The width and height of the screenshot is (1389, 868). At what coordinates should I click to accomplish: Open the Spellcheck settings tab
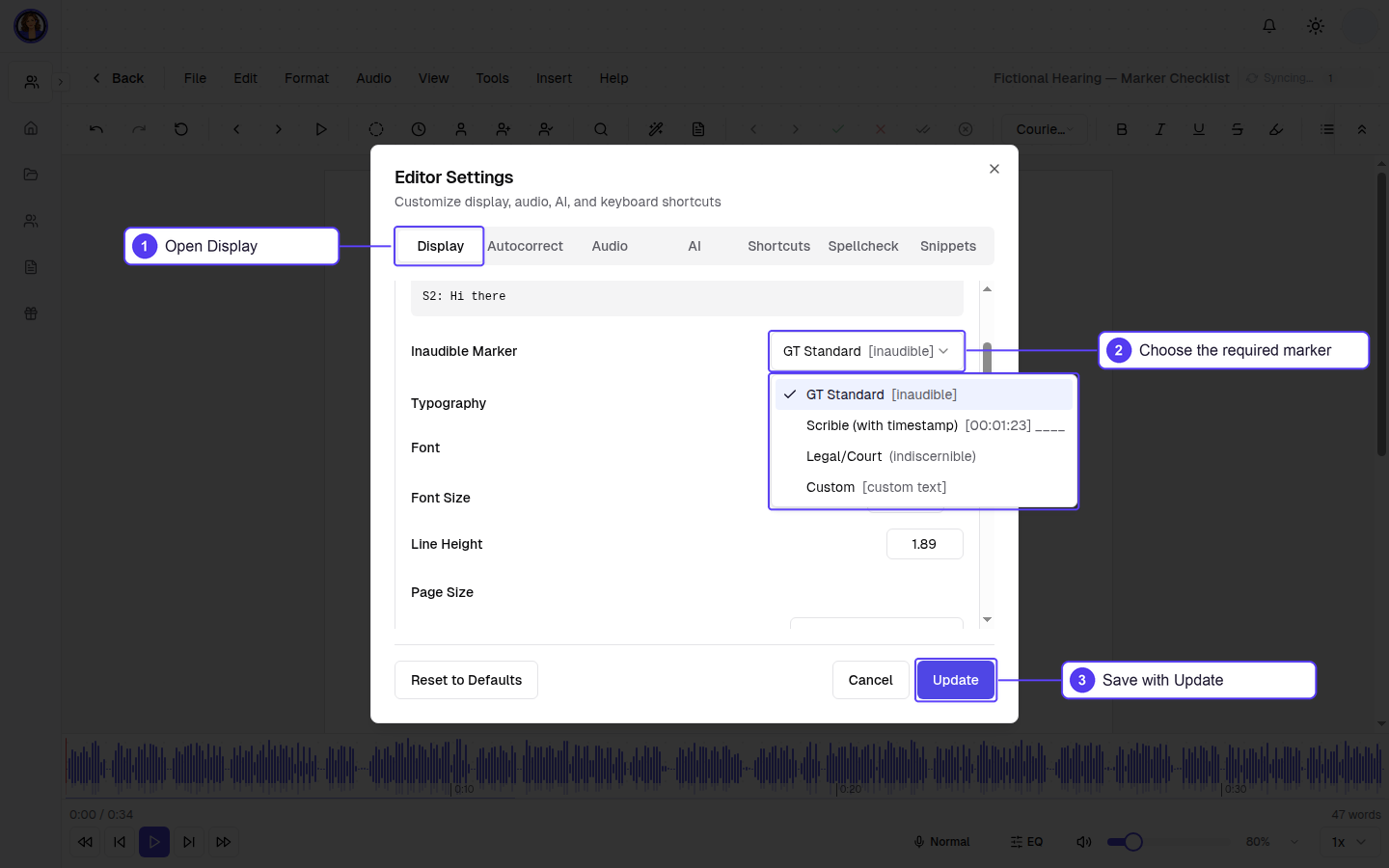(863, 246)
